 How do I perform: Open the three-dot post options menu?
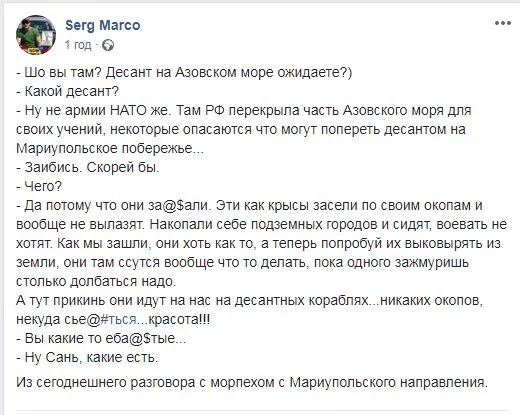[x=502, y=23]
